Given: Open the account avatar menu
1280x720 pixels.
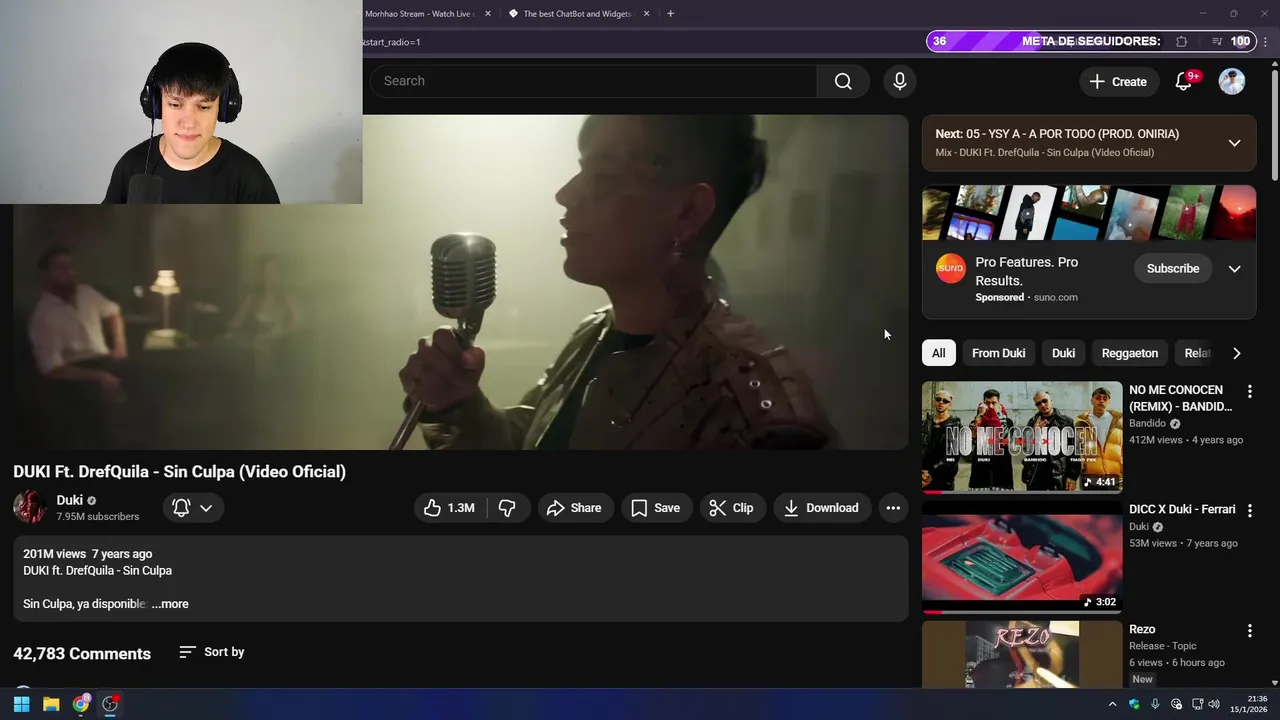Looking at the screenshot, I should tap(1232, 81).
